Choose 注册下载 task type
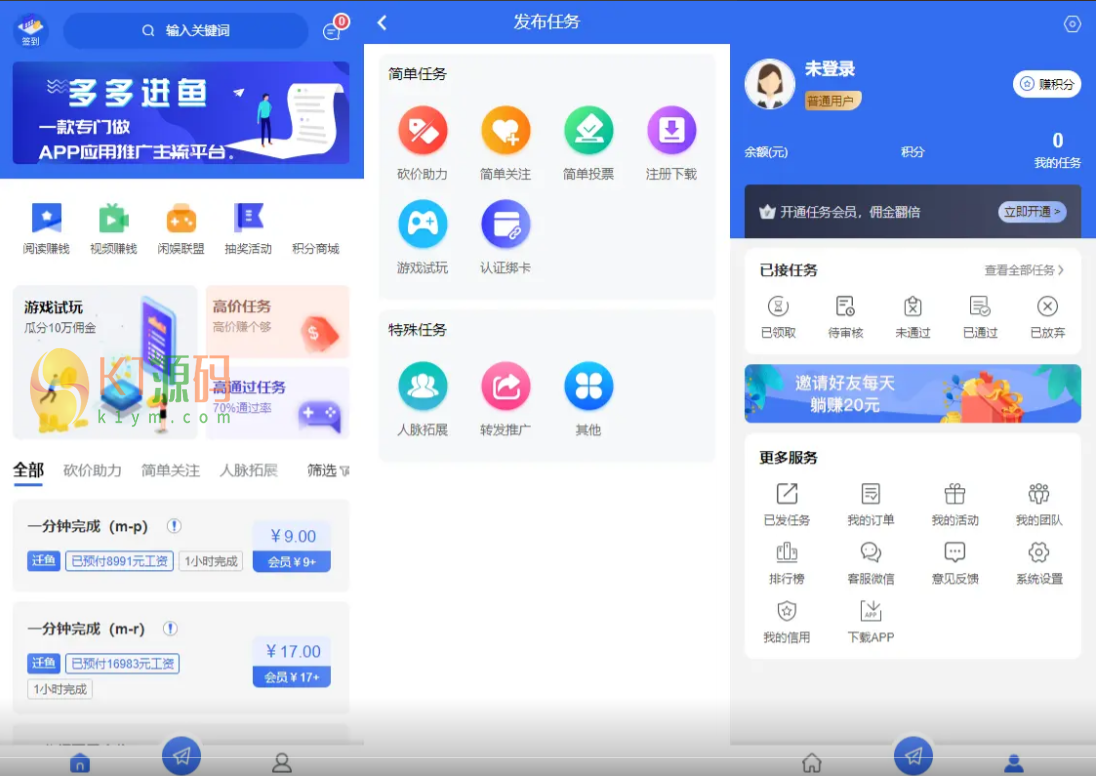 click(671, 143)
